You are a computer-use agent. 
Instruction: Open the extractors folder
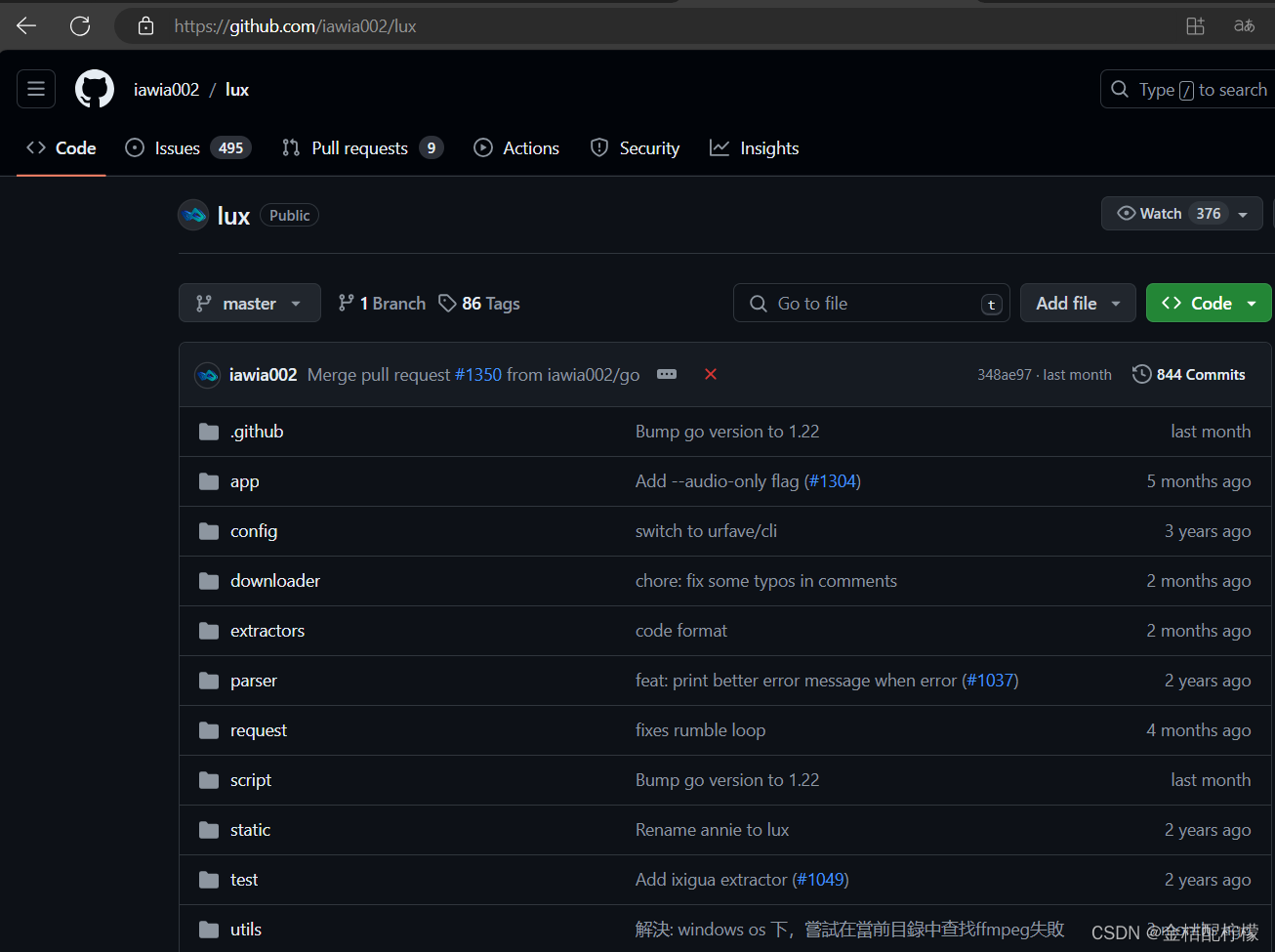tap(267, 630)
